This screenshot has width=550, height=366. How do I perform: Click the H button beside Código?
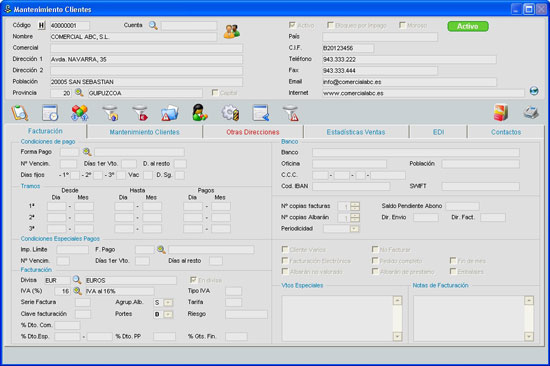coord(42,25)
